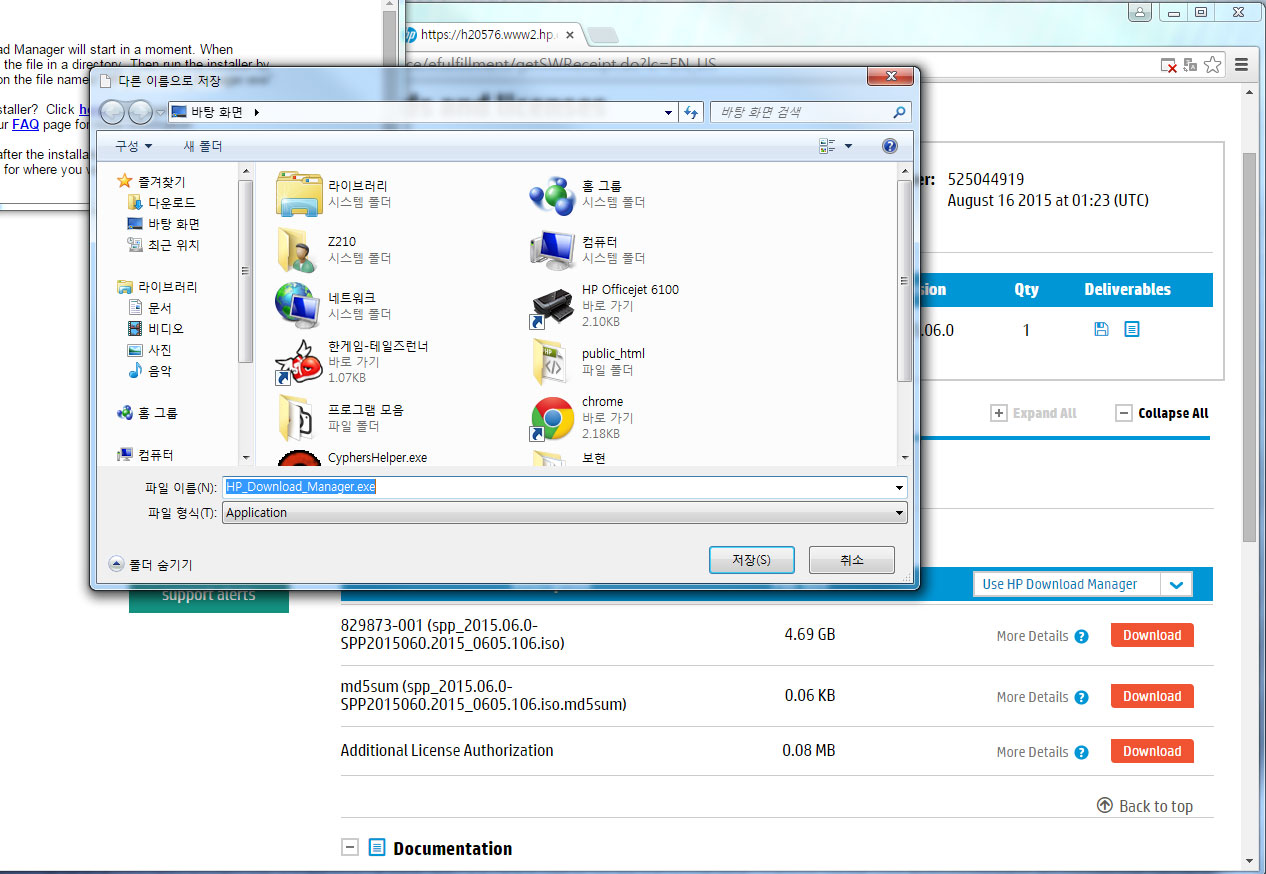Open the 구성 dropdown menu

tap(134, 146)
